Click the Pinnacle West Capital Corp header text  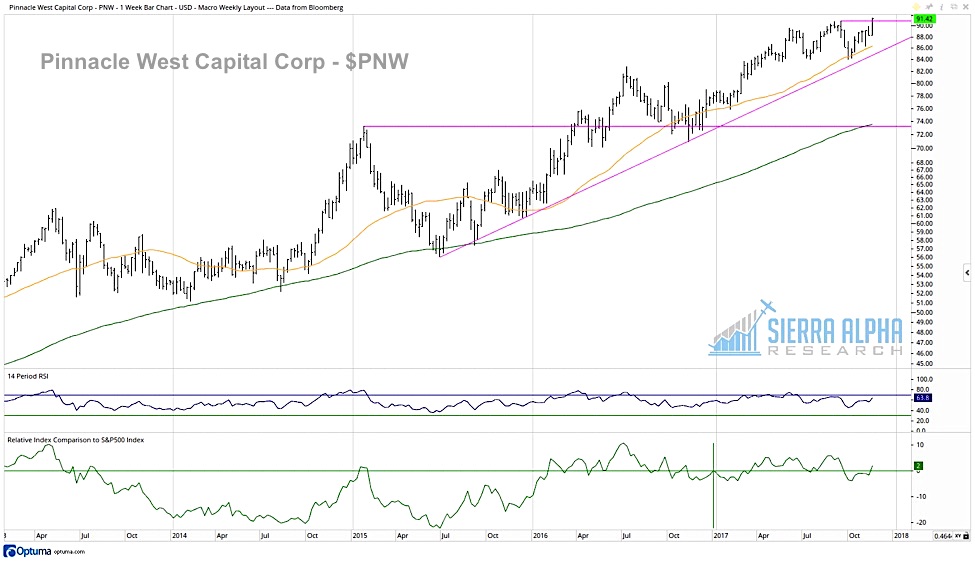pos(176,8)
